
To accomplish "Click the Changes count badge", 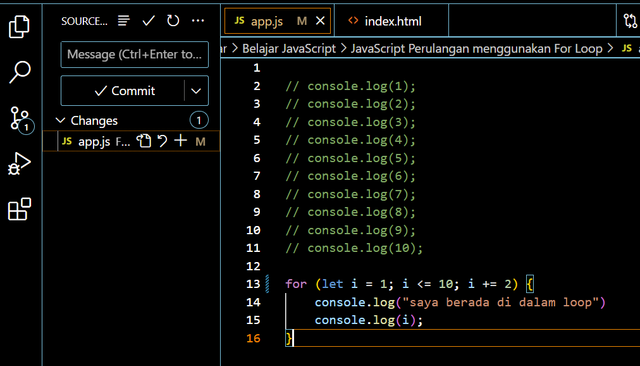I will 199,120.
